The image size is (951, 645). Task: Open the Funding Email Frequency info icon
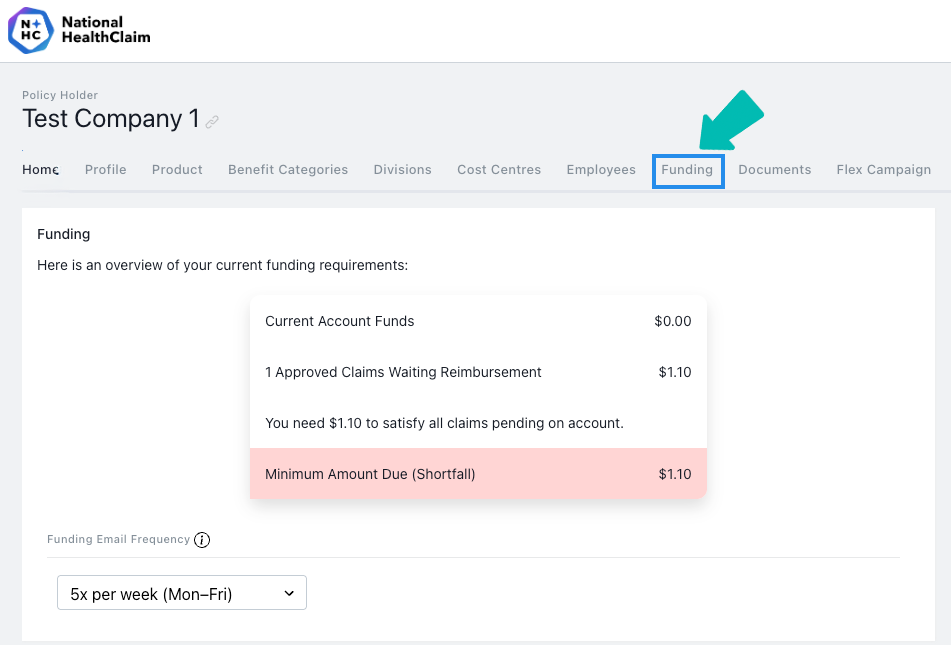202,539
